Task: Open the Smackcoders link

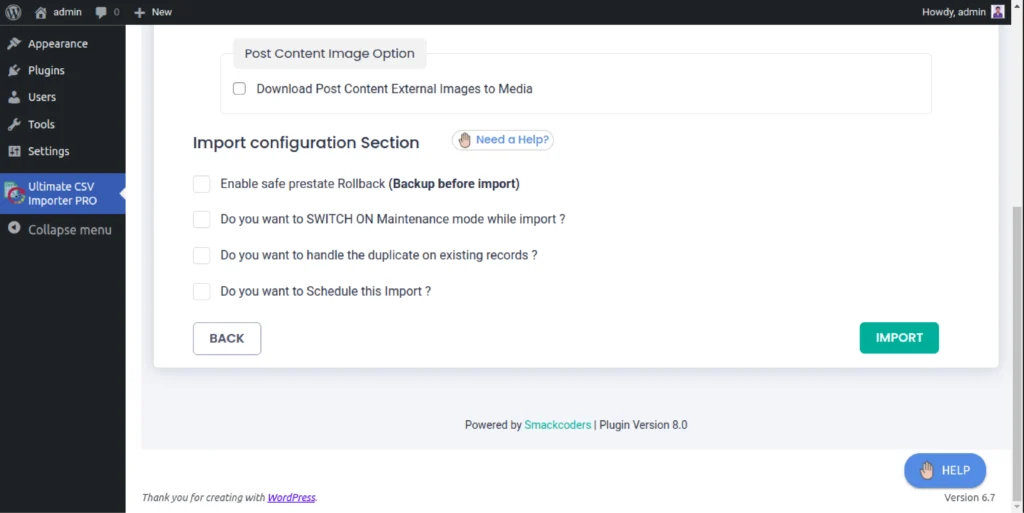Action: [557, 425]
